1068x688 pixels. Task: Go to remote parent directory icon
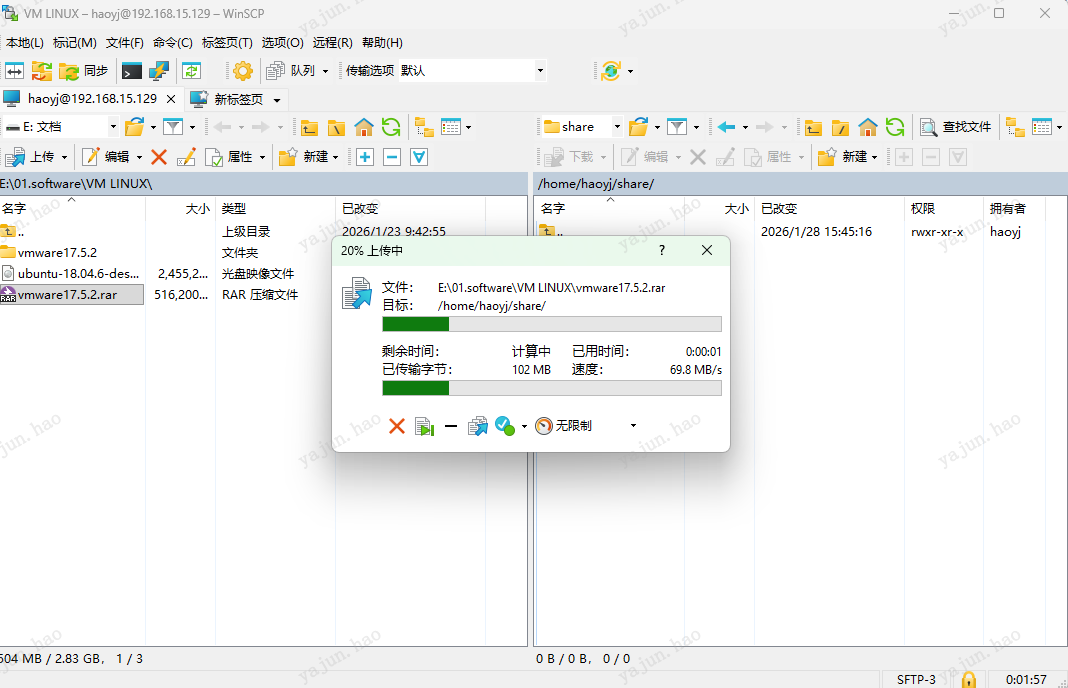pyautogui.click(x=813, y=127)
